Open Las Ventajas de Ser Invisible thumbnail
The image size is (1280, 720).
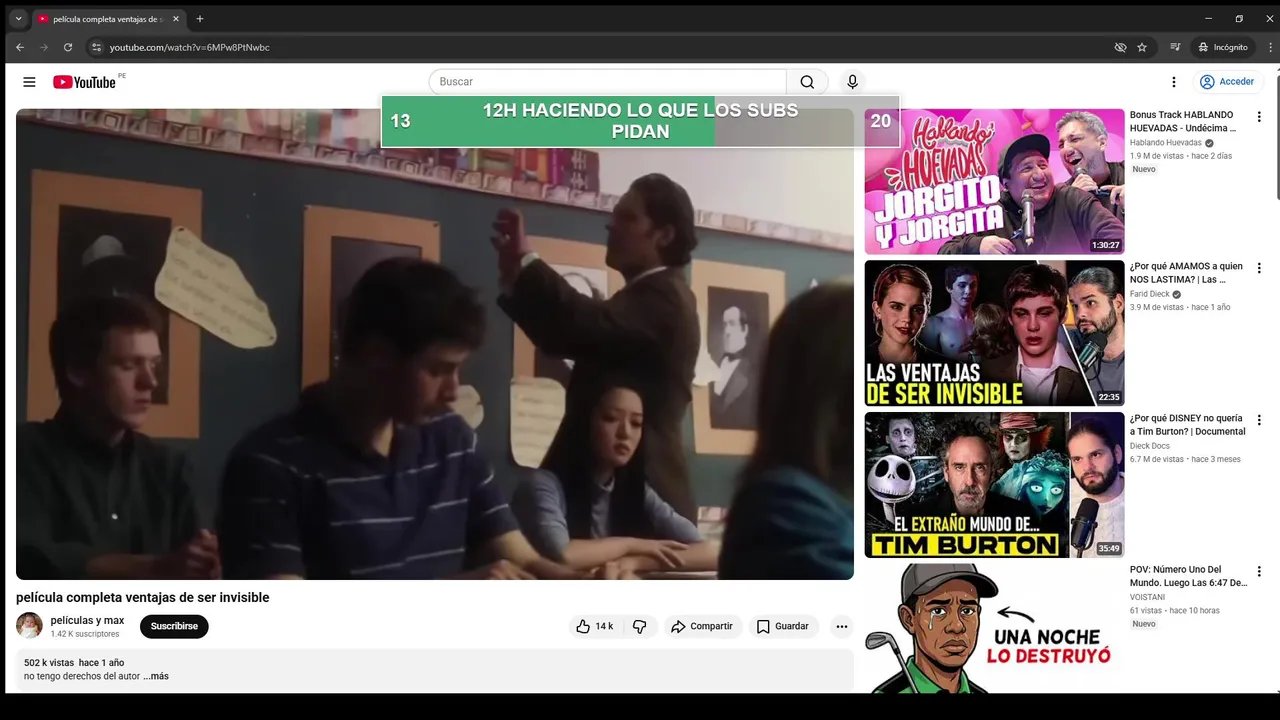click(x=994, y=333)
